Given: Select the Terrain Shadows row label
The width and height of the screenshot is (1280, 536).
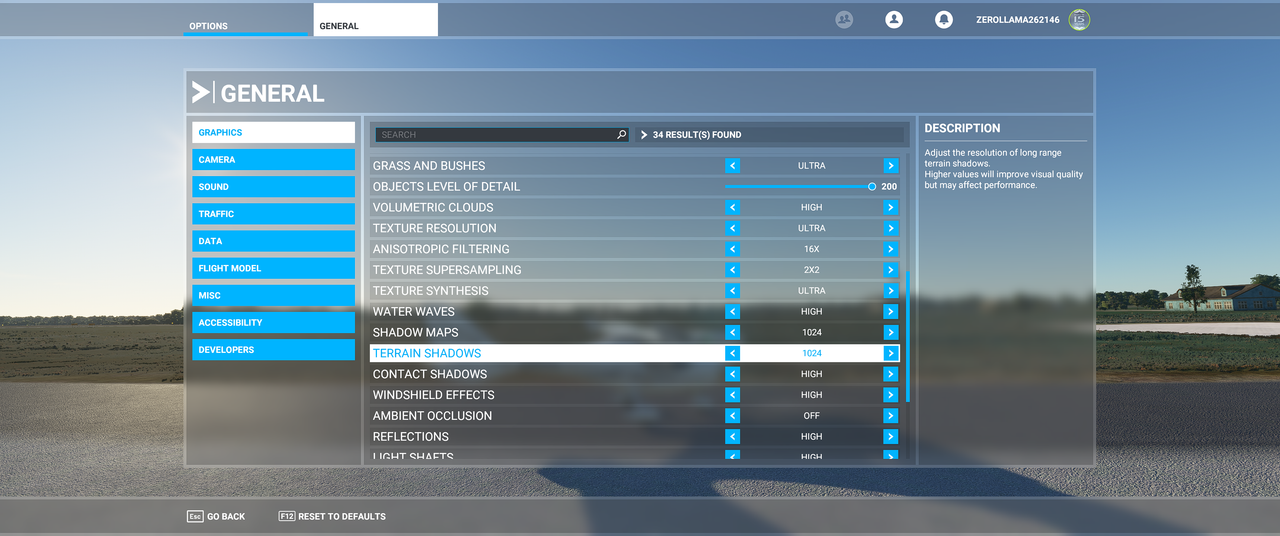Looking at the screenshot, I should point(427,353).
